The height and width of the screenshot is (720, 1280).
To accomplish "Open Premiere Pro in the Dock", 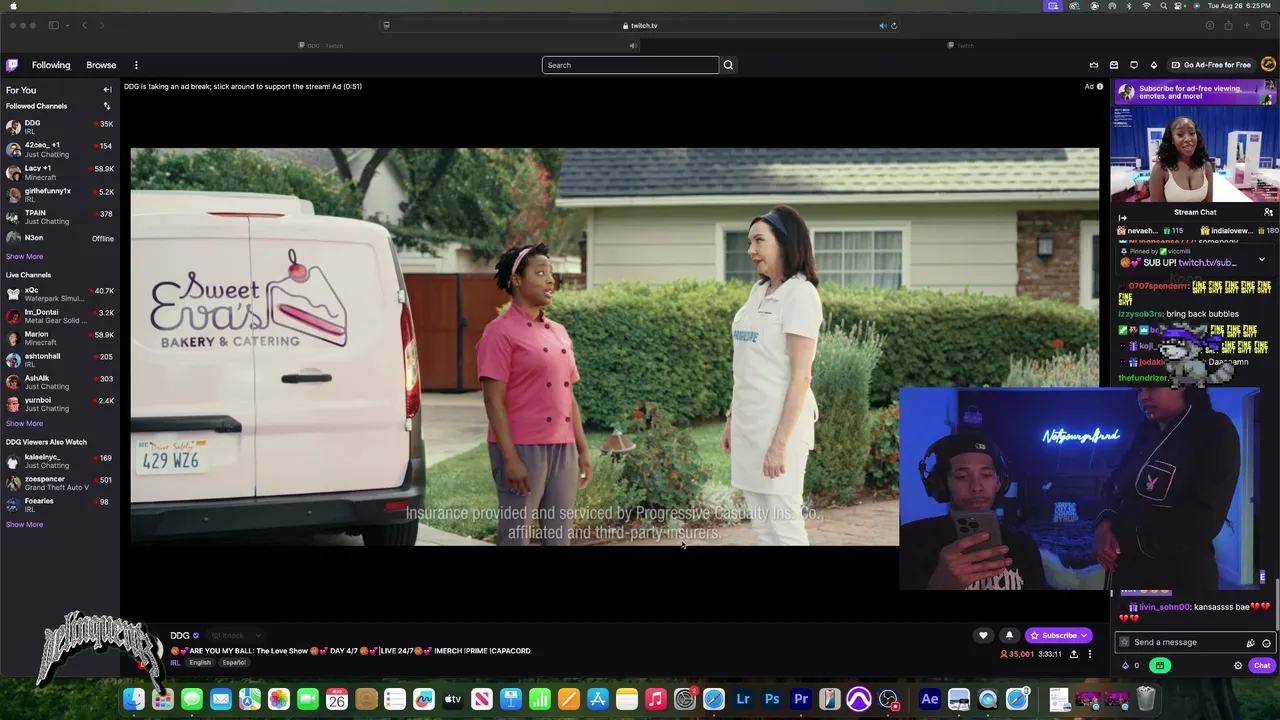I will 801,699.
